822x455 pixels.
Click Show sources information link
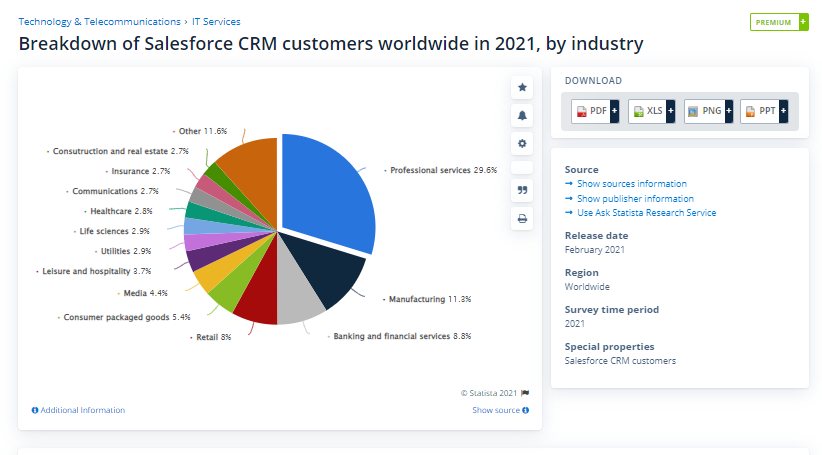coord(631,184)
